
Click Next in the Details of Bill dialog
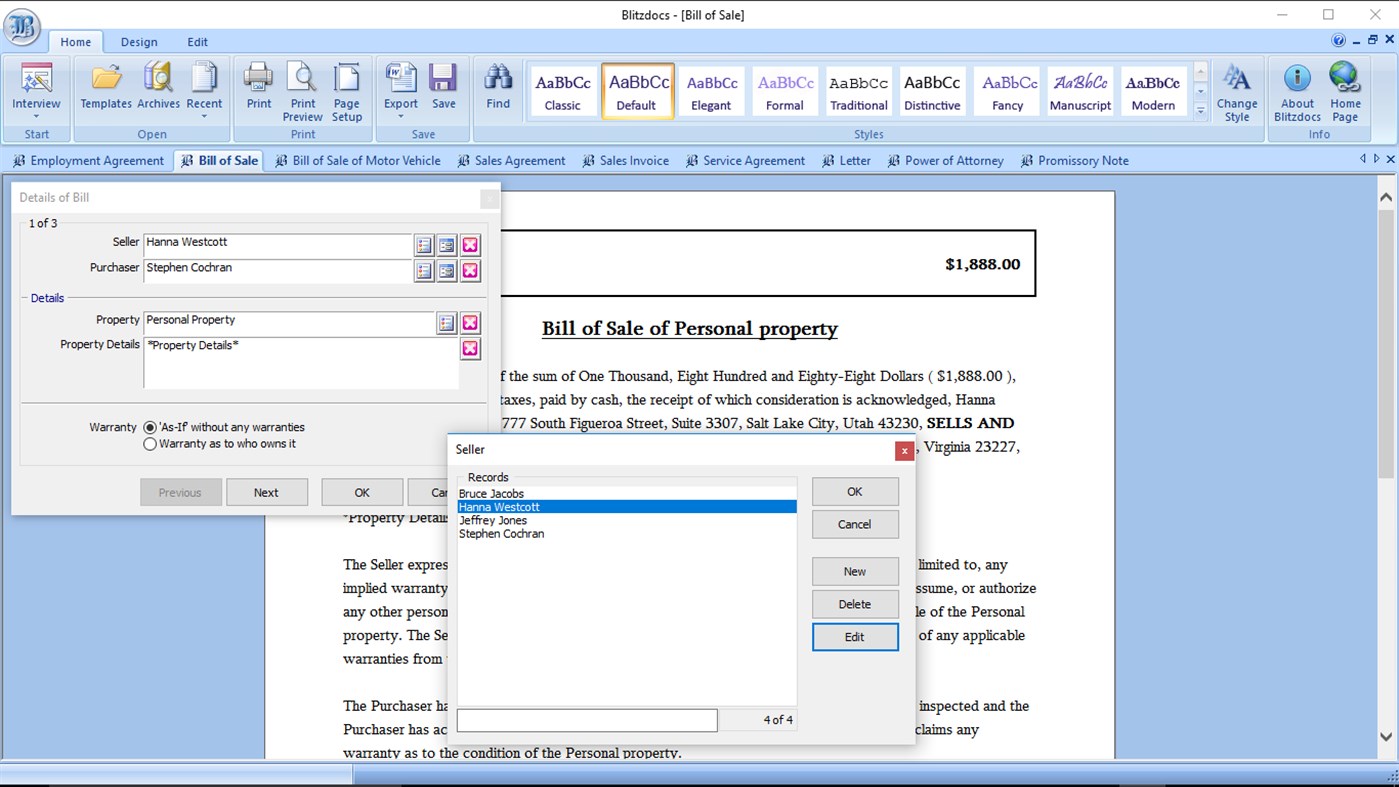tap(266, 491)
